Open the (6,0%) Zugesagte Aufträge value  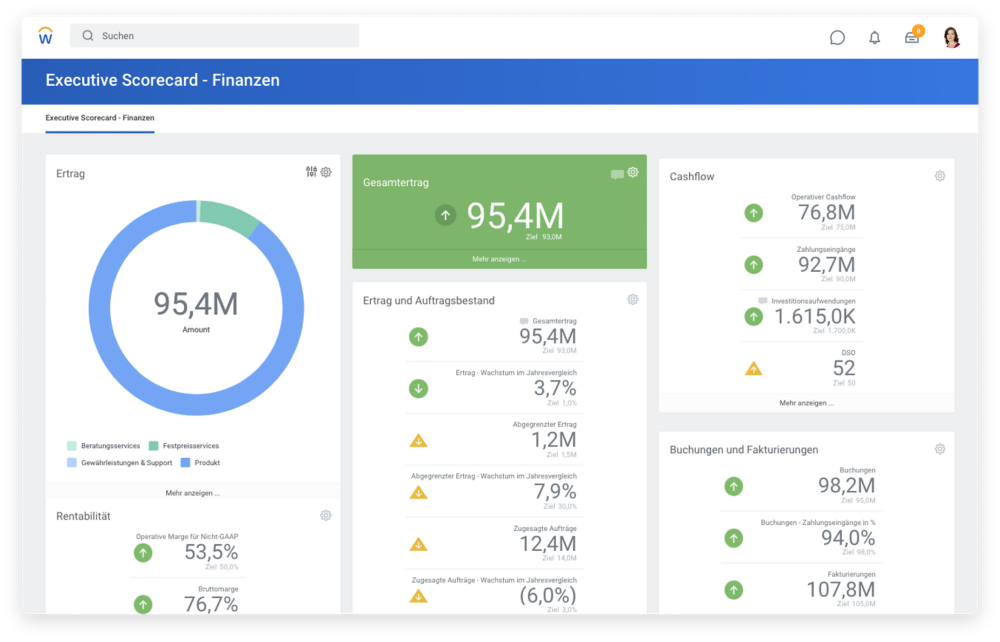pos(548,595)
